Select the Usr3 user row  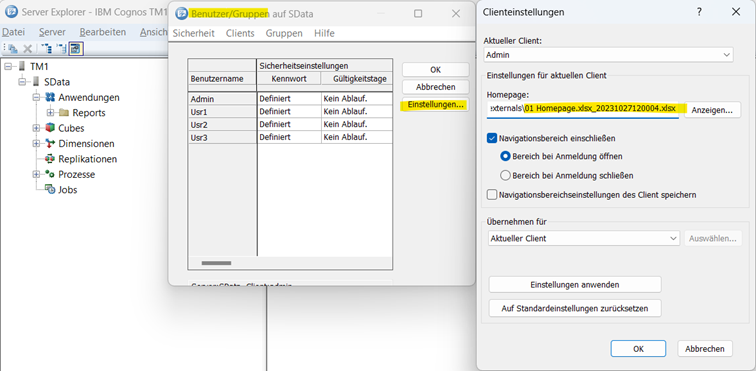pyautogui.click(x=222, y=137)
